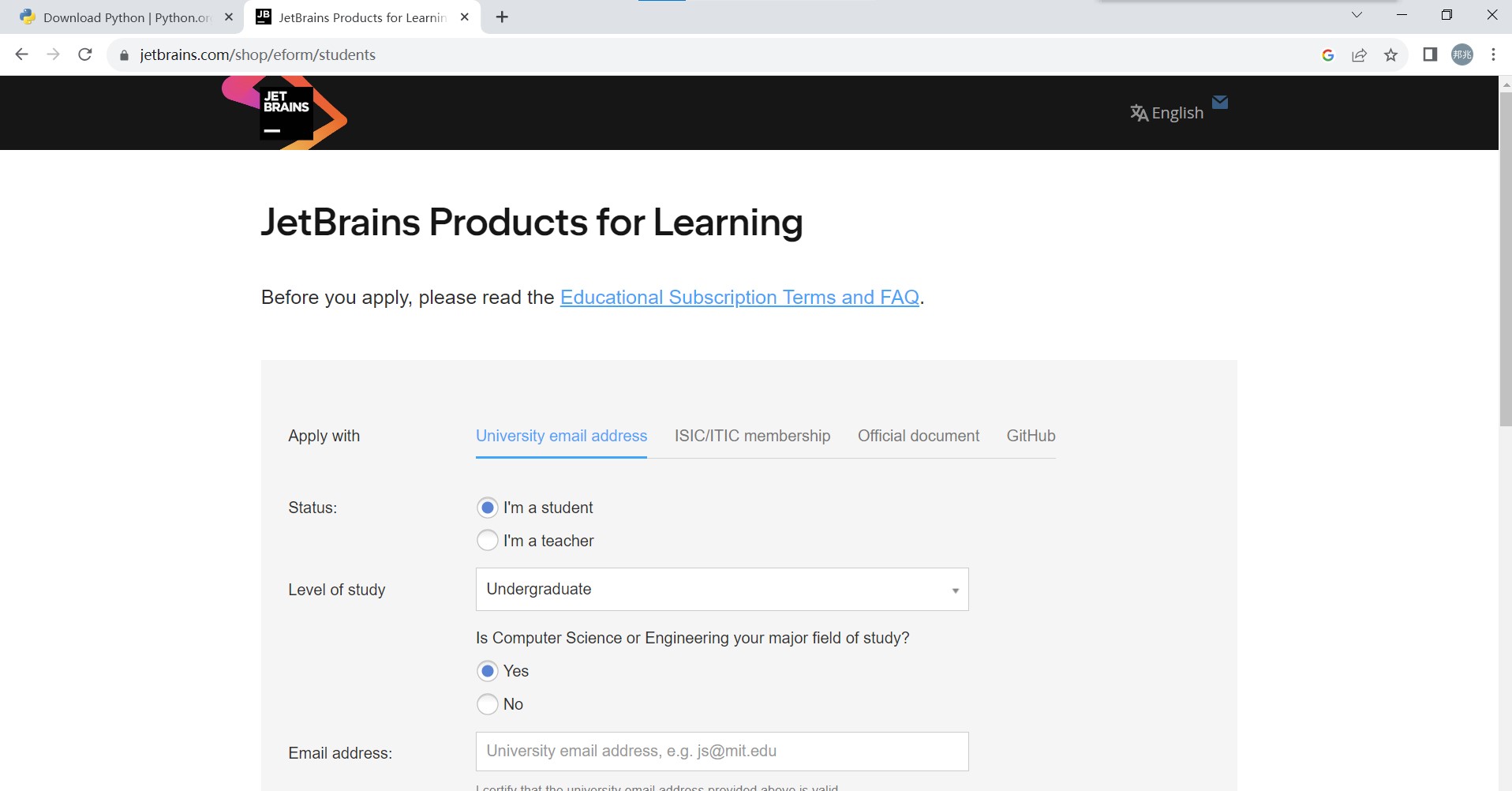Viewport: 1512px width, 791px height.
Task: Switch to Download Python tab
Action: [x=126, y=17]
